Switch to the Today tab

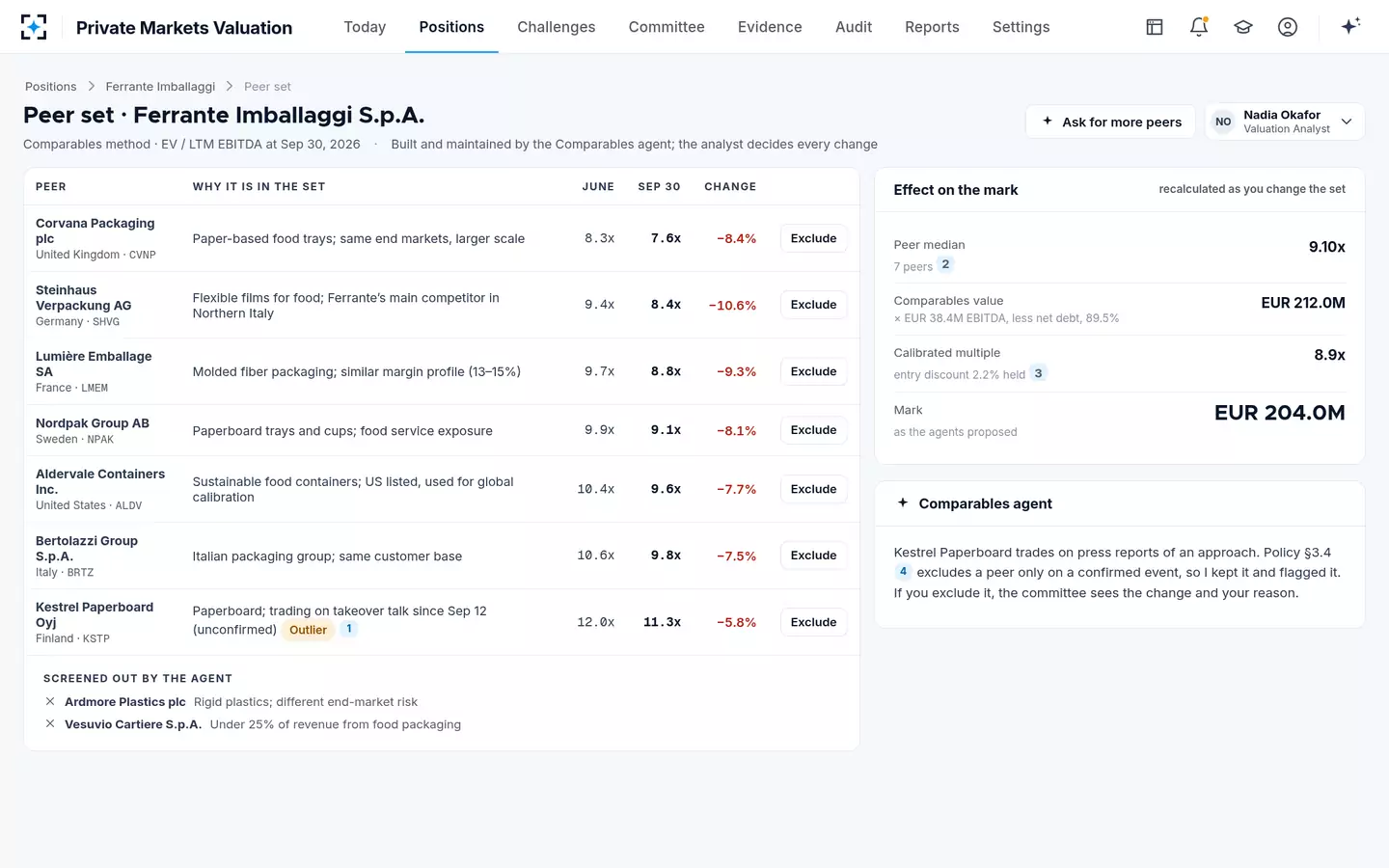365,27
